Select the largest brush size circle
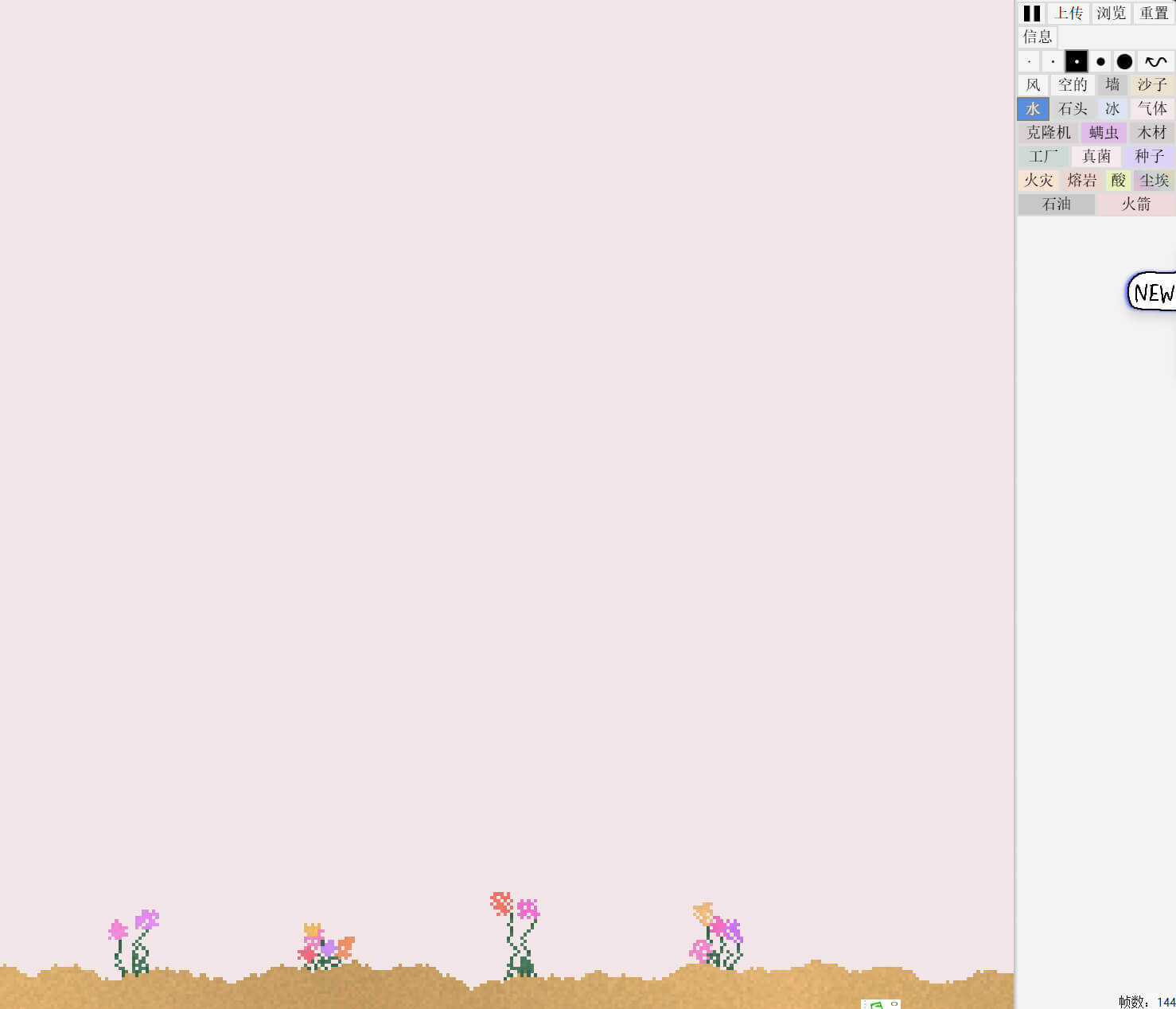This screenshot has width=1176, height=1009. click(1124, 61)
